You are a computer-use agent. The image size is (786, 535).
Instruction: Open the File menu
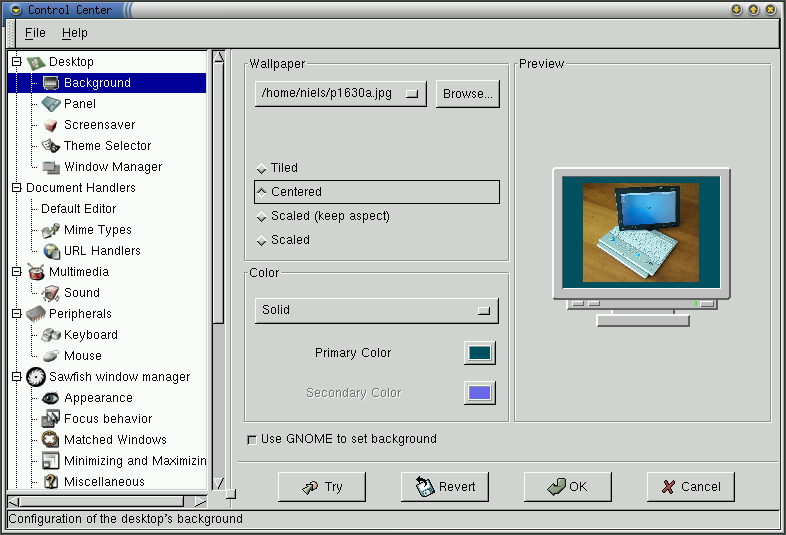[35, 33]
